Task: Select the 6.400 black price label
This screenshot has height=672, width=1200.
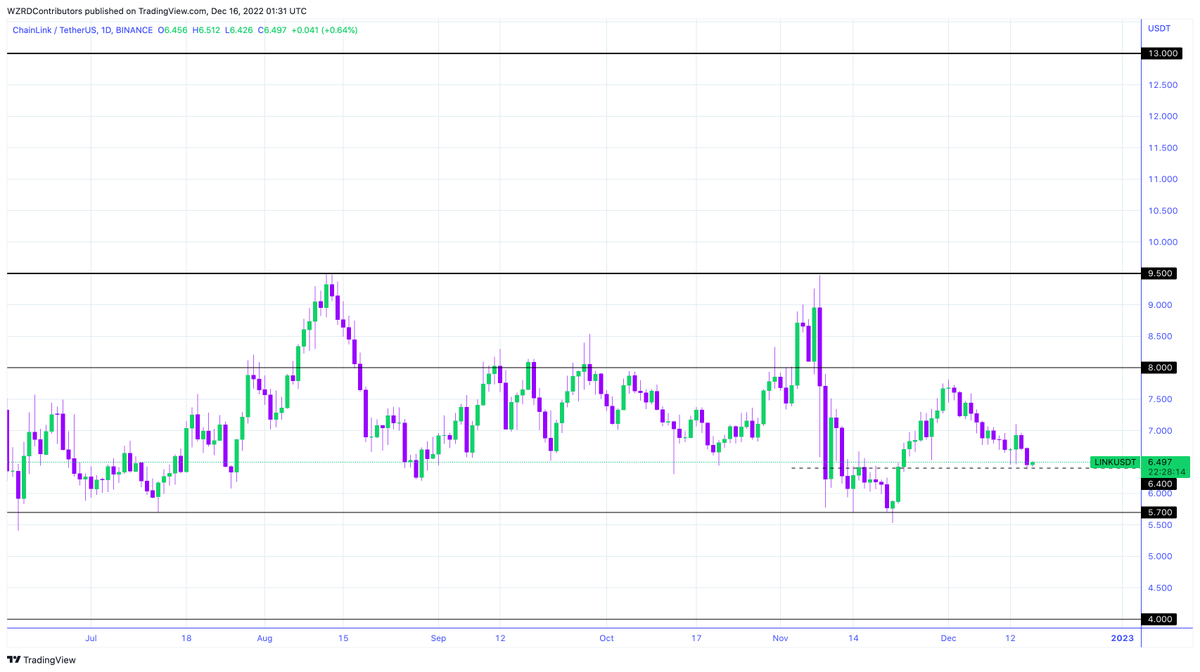Action: coord(1160,484)
